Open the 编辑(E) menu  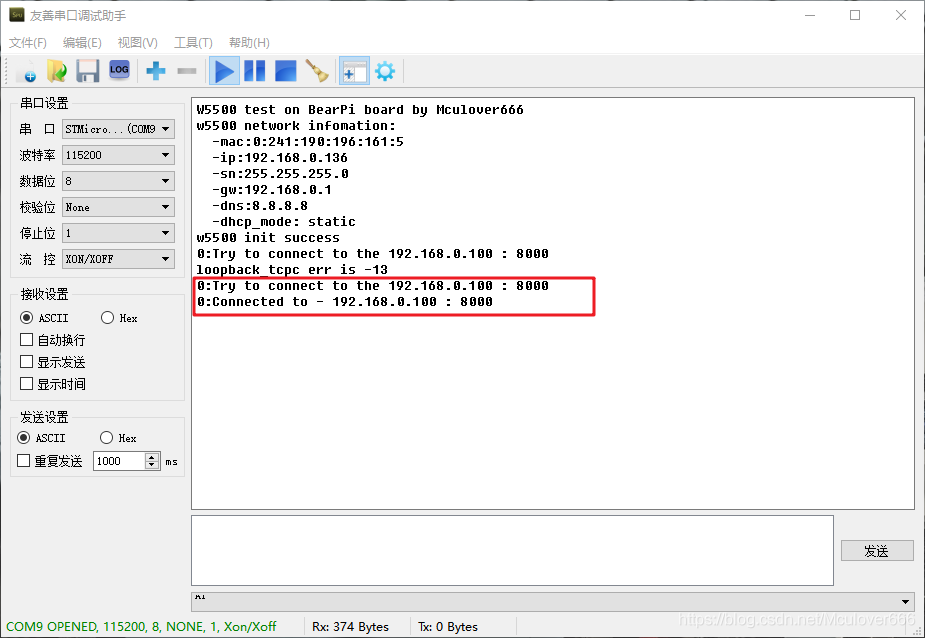click(82, 42)
